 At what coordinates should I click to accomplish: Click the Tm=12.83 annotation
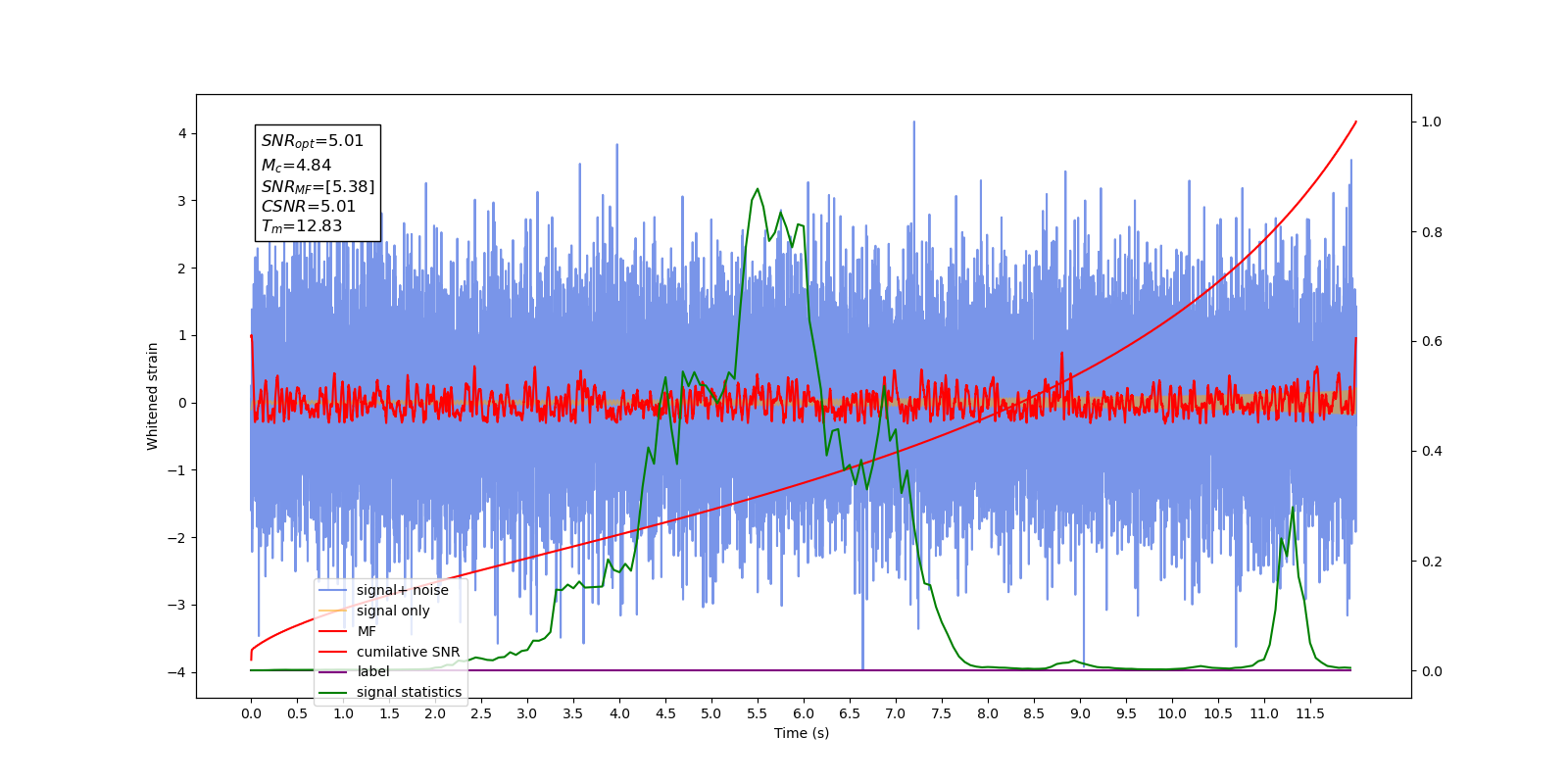coord(302,226)
